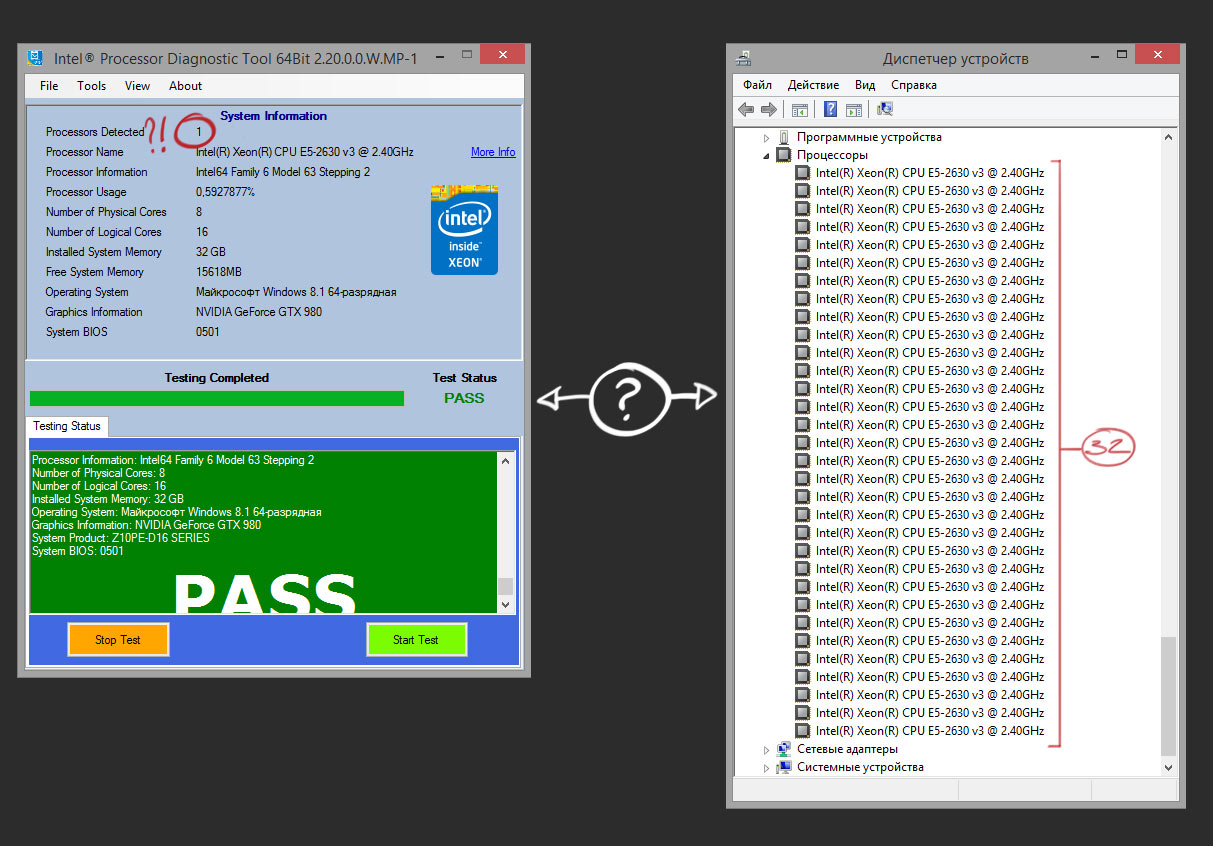
Task: Click the Free System Memory value 15618MB
Action: coord(219,272)
